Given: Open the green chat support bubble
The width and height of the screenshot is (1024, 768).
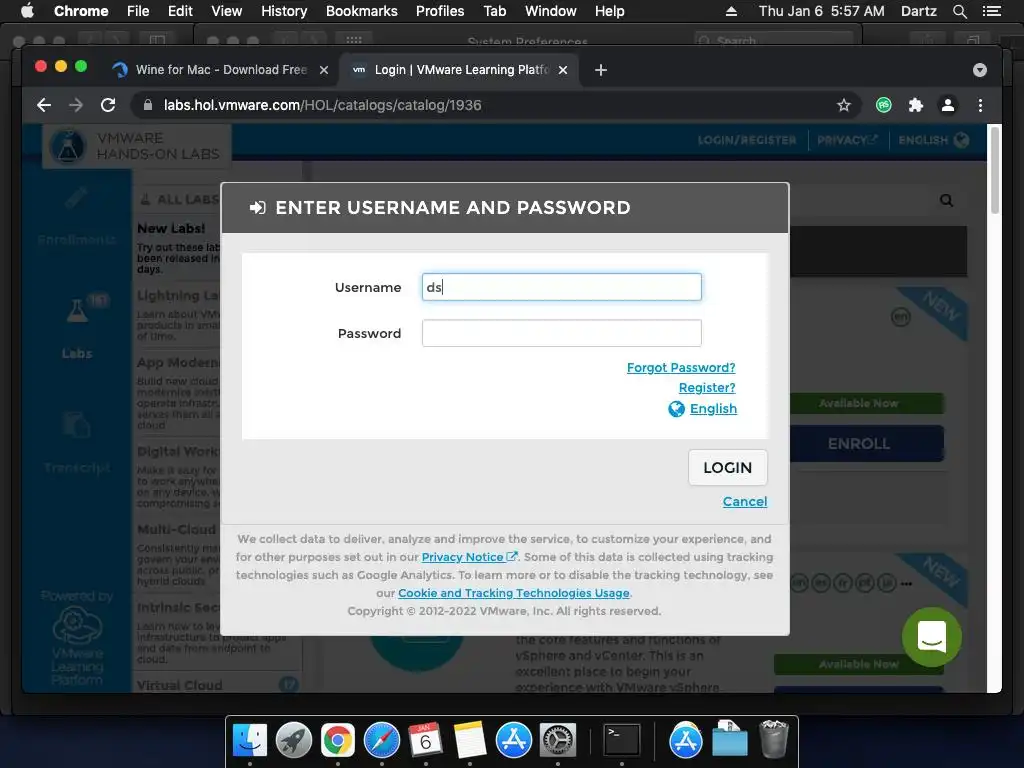Looking at the screenshot, I should [932, 637].
